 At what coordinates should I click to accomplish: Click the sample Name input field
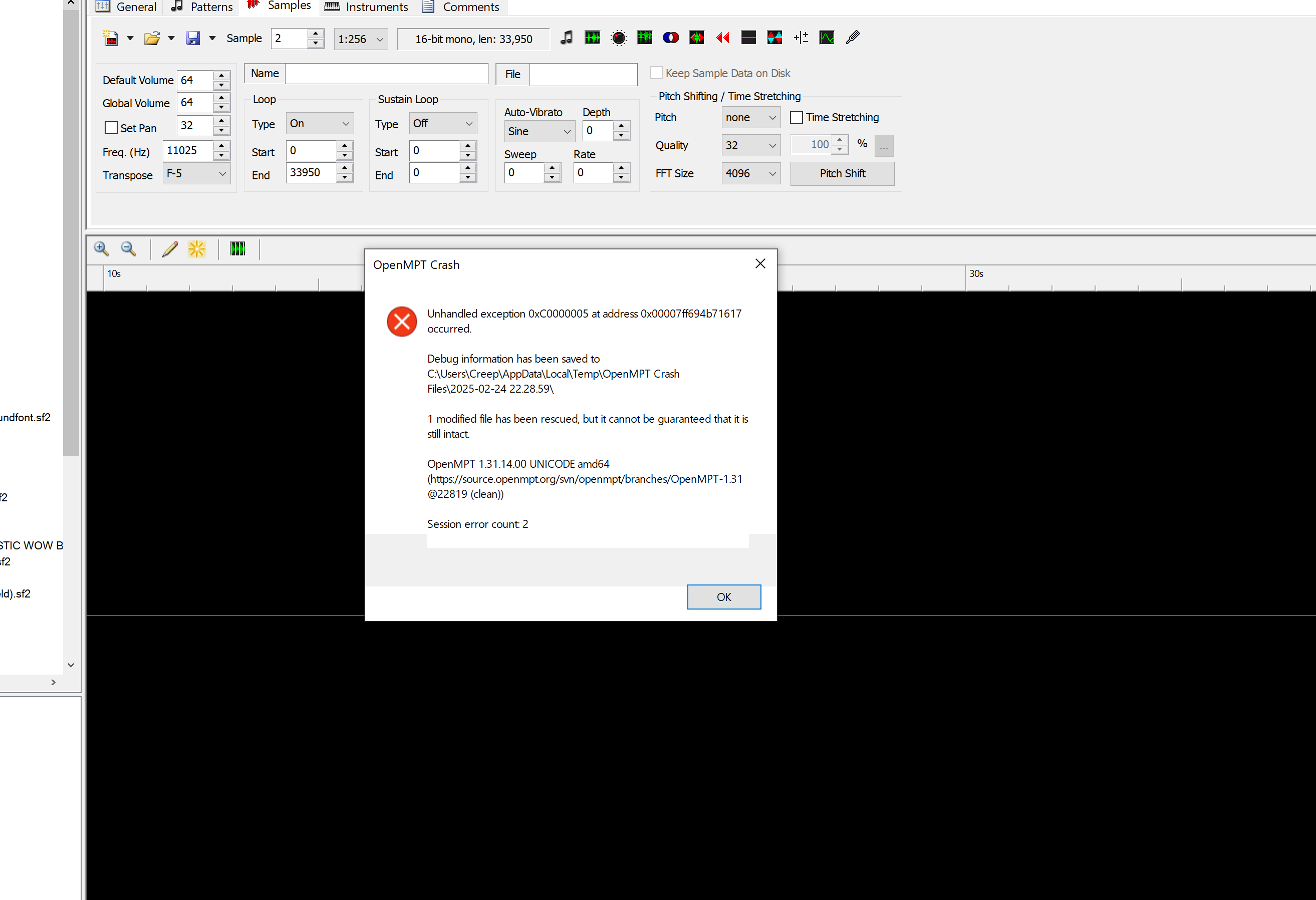(386, 74)
